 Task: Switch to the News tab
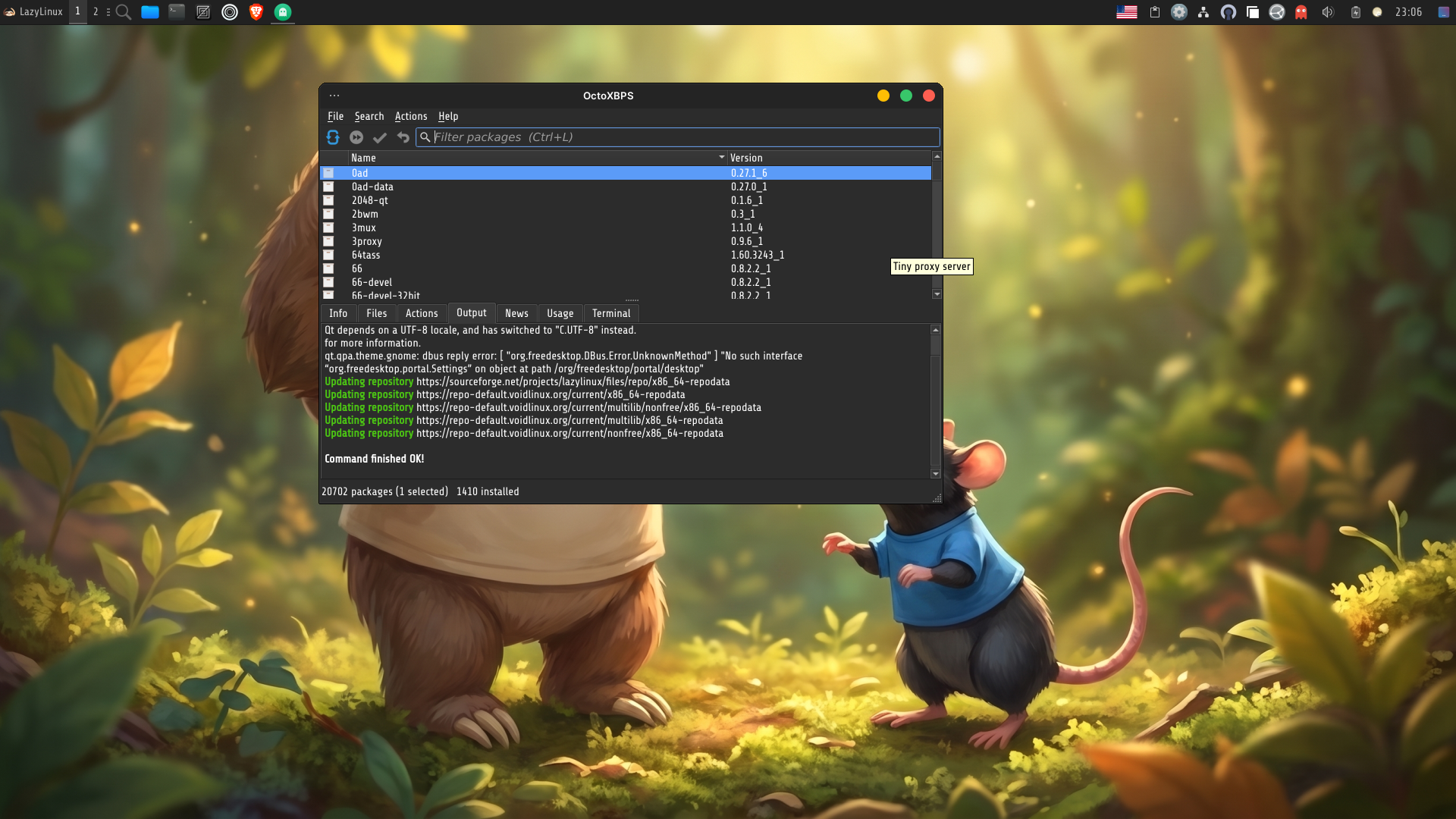point(516,313)
